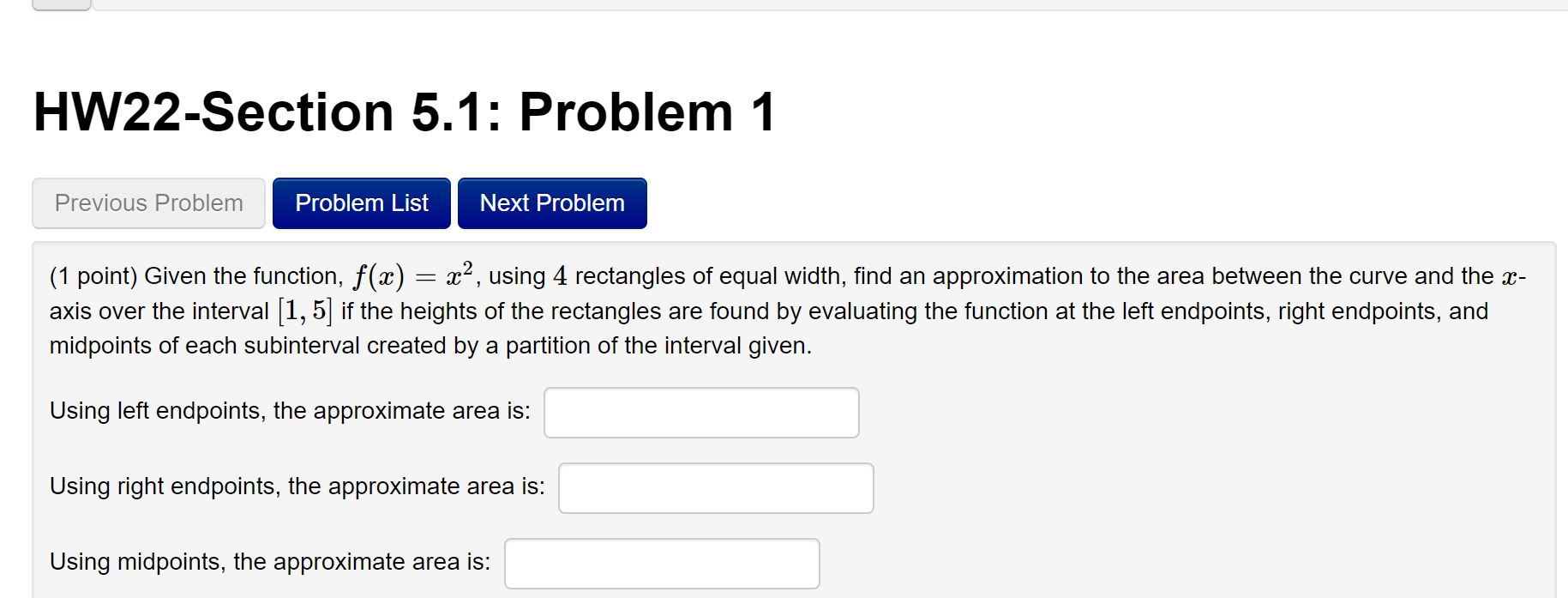Click the HW22-Section 5.1 problem title
The image size is (1568, 598).
(x=401, y=110)
